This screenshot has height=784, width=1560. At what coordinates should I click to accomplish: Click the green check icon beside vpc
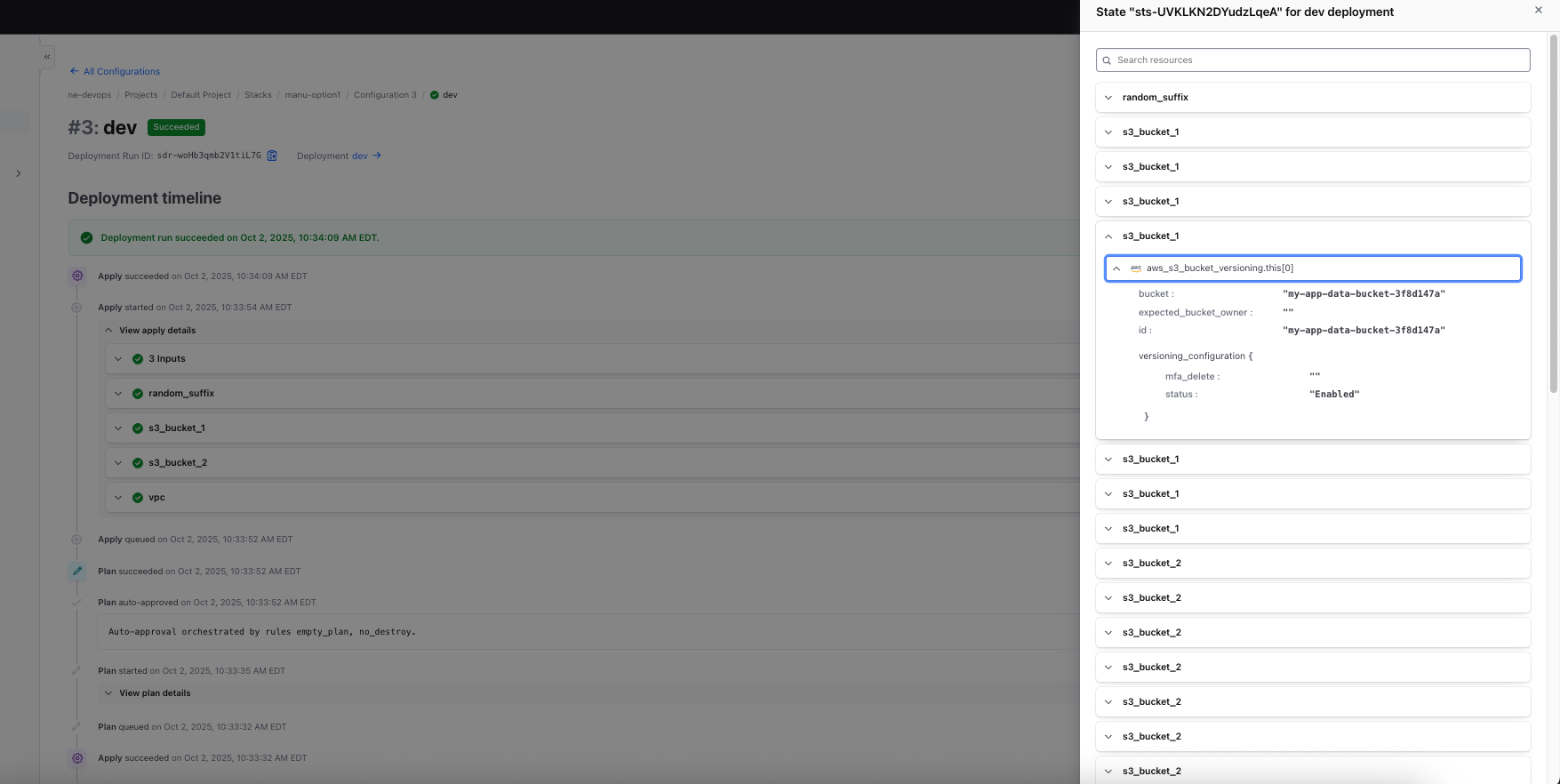[138, 498]
